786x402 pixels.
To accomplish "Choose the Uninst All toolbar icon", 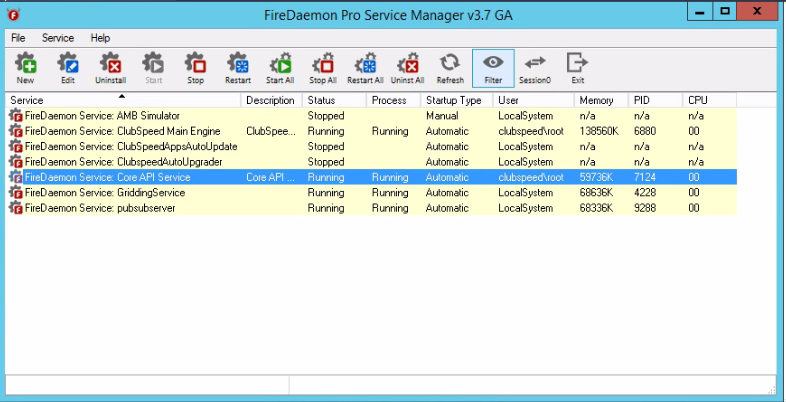I will 408,68.
